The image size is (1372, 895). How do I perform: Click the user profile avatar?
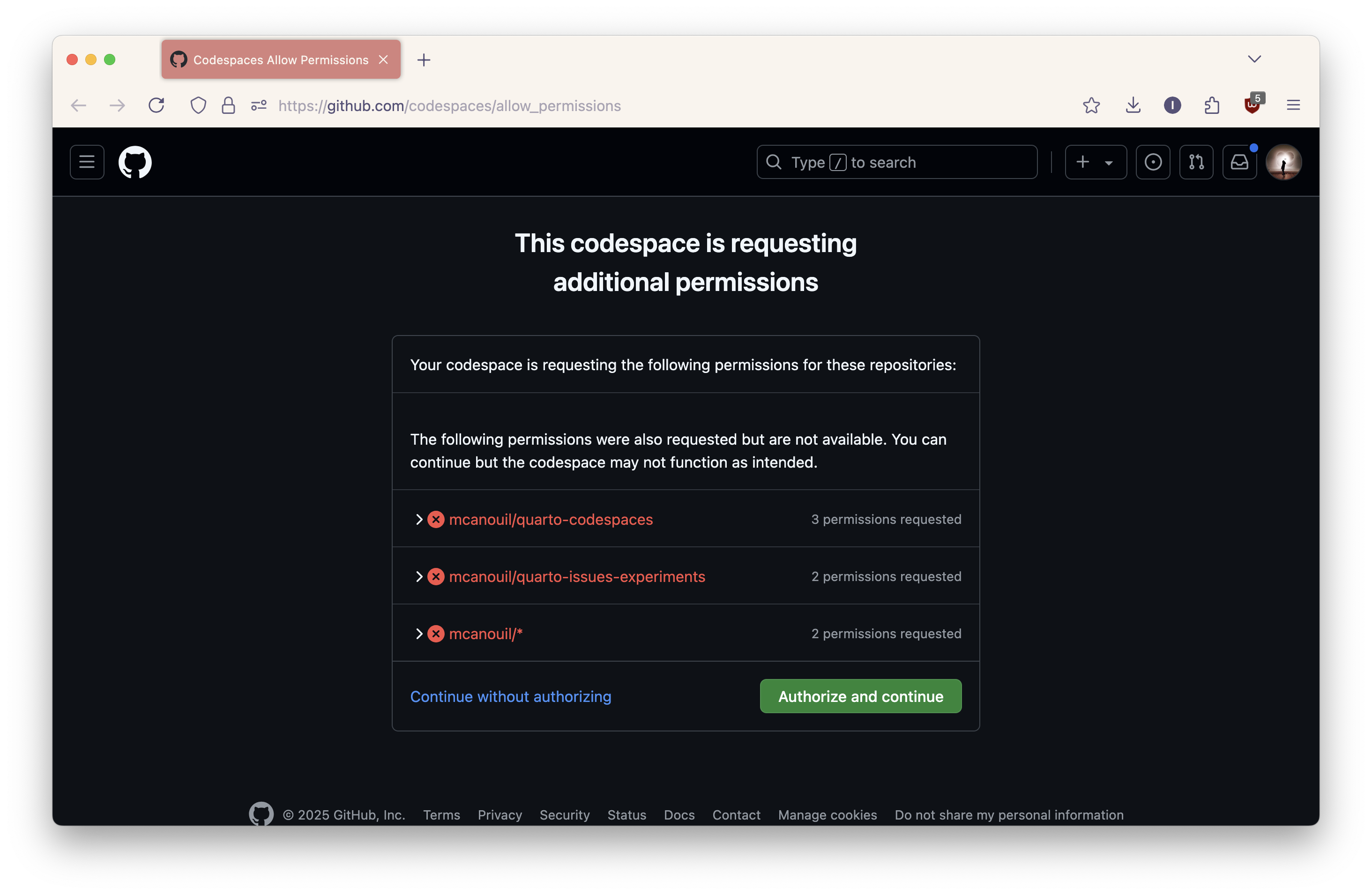[1283, 162]
